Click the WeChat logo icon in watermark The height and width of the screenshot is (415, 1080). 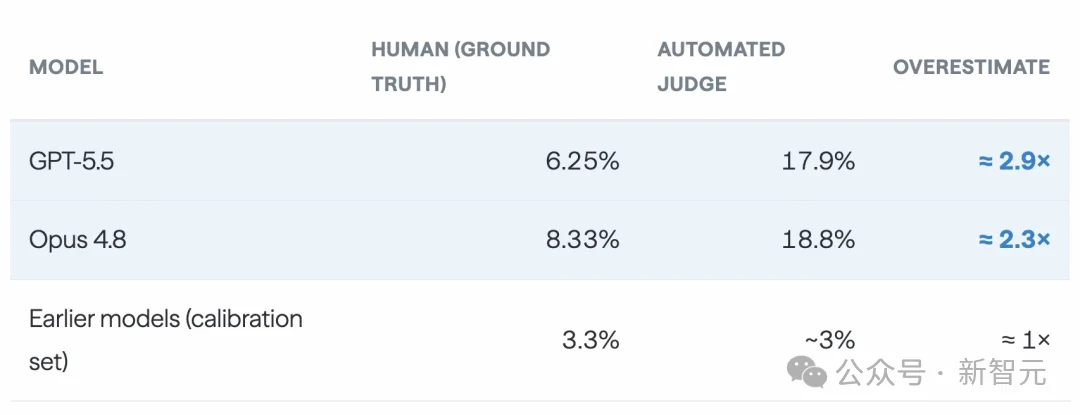[x=807, y=372]
